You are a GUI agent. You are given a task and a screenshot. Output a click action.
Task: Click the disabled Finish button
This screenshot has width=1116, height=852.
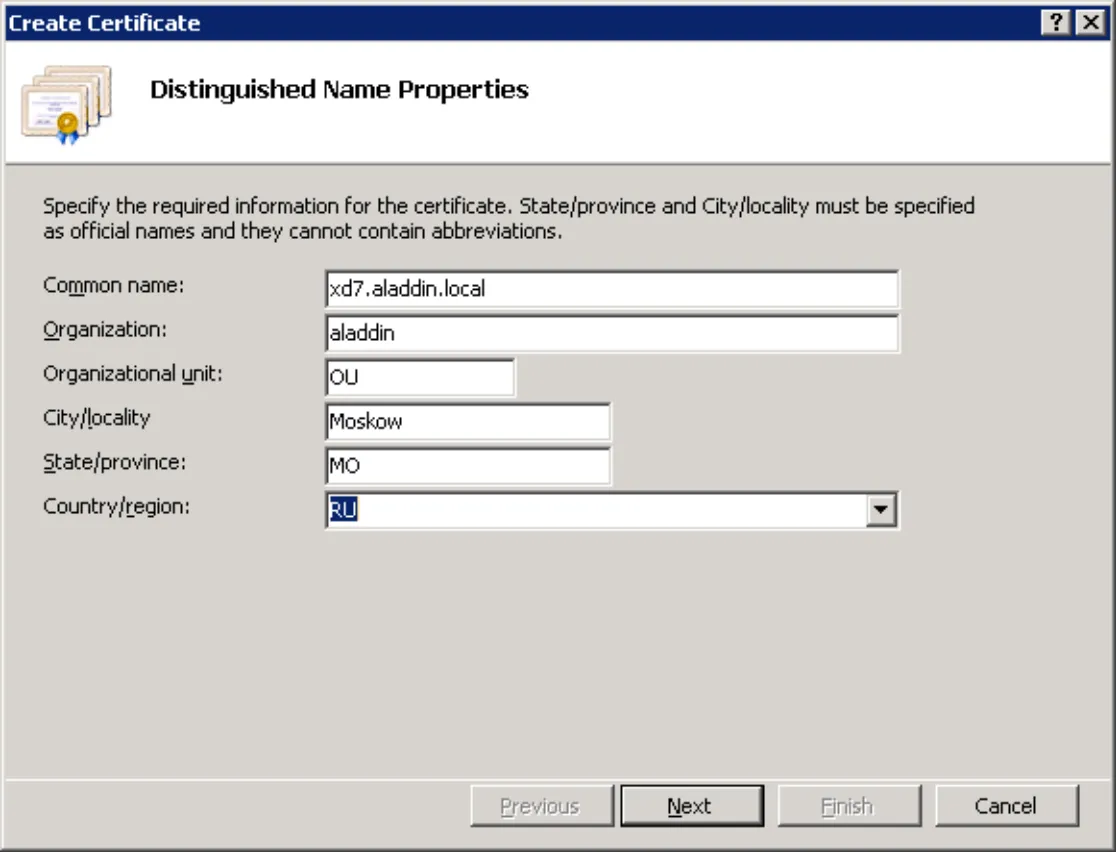coord(849,806)
